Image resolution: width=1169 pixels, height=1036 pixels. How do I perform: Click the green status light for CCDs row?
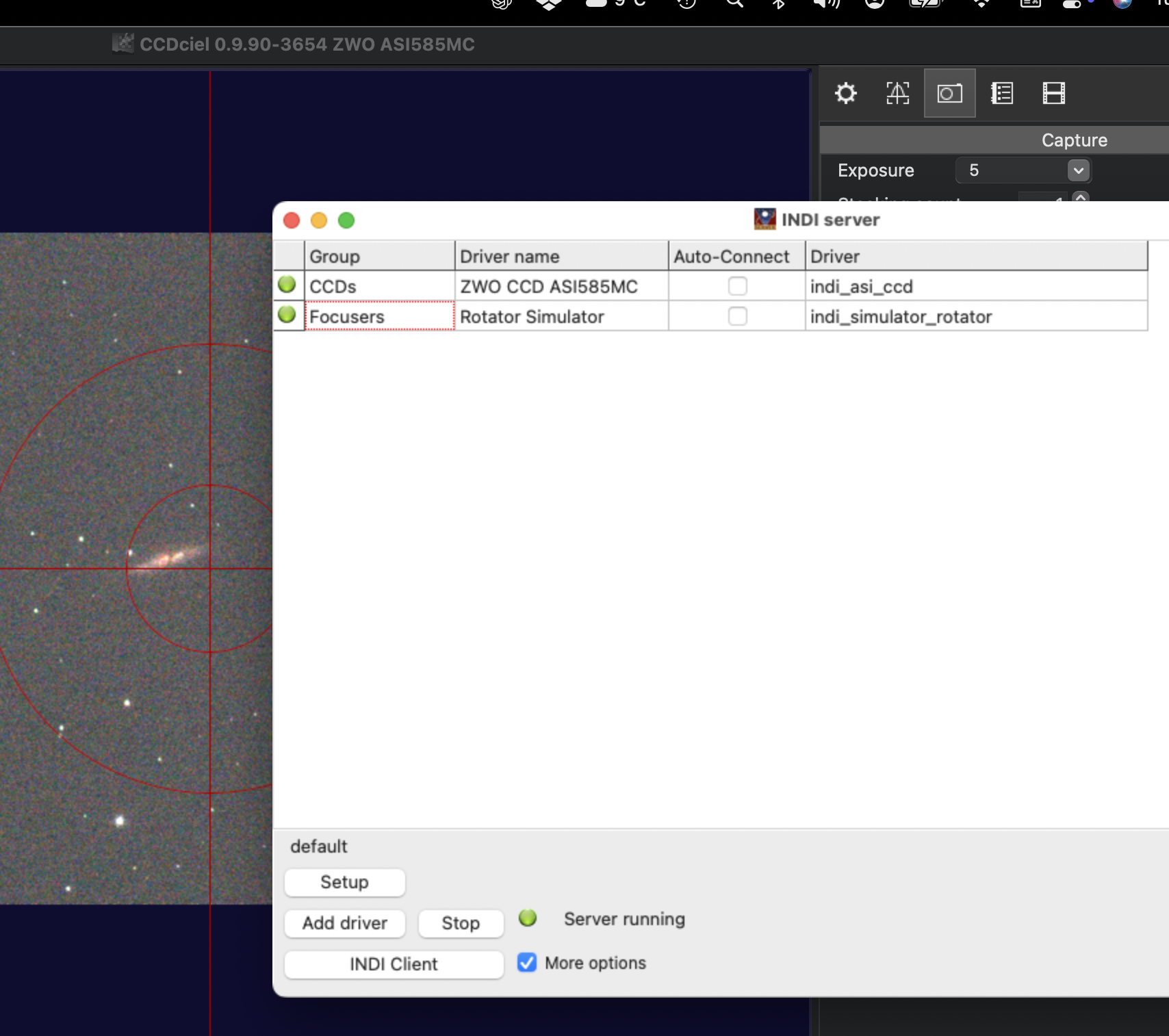(287, 285)
